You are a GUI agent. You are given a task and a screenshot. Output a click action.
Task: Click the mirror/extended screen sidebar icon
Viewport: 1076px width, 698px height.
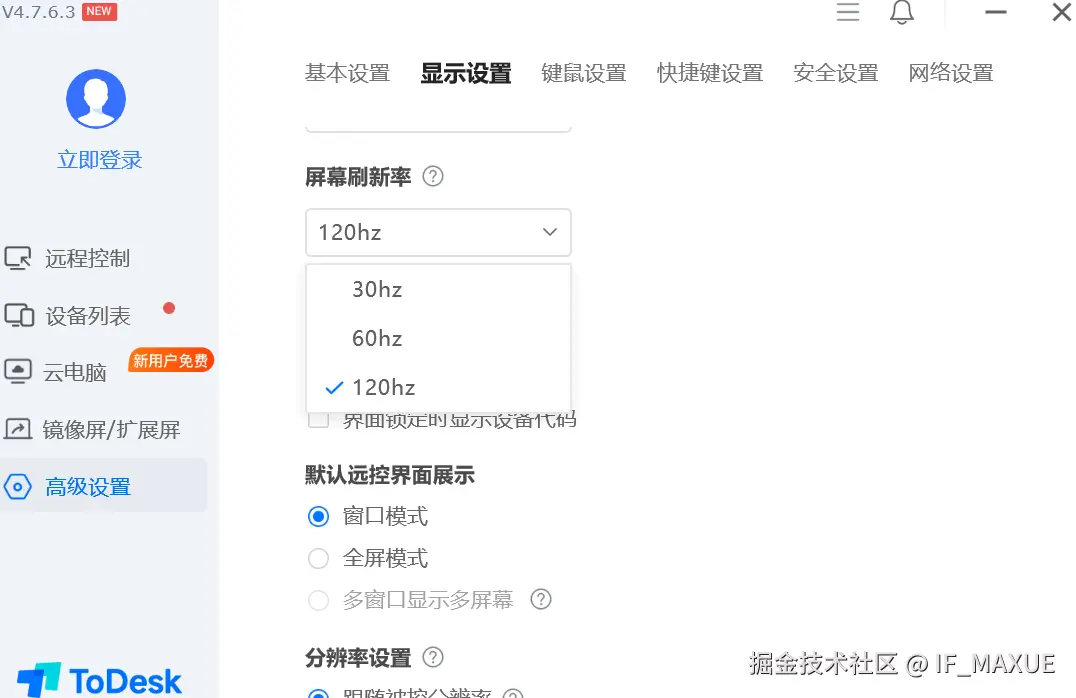coord(18,429)
